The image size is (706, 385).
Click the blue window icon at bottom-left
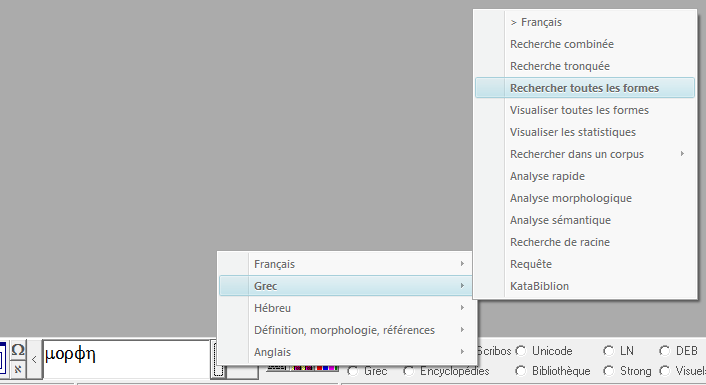coord(3,359)
